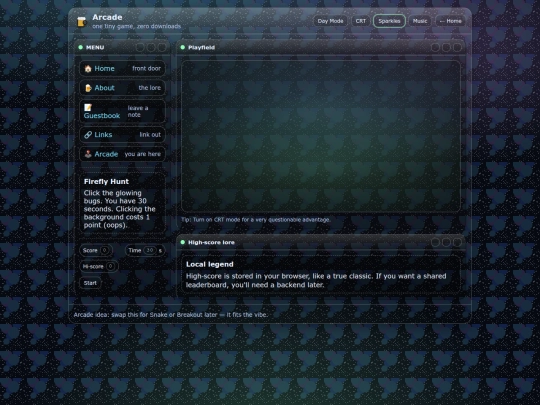Click the first circle button in Playfield title bar

[435, 48]
